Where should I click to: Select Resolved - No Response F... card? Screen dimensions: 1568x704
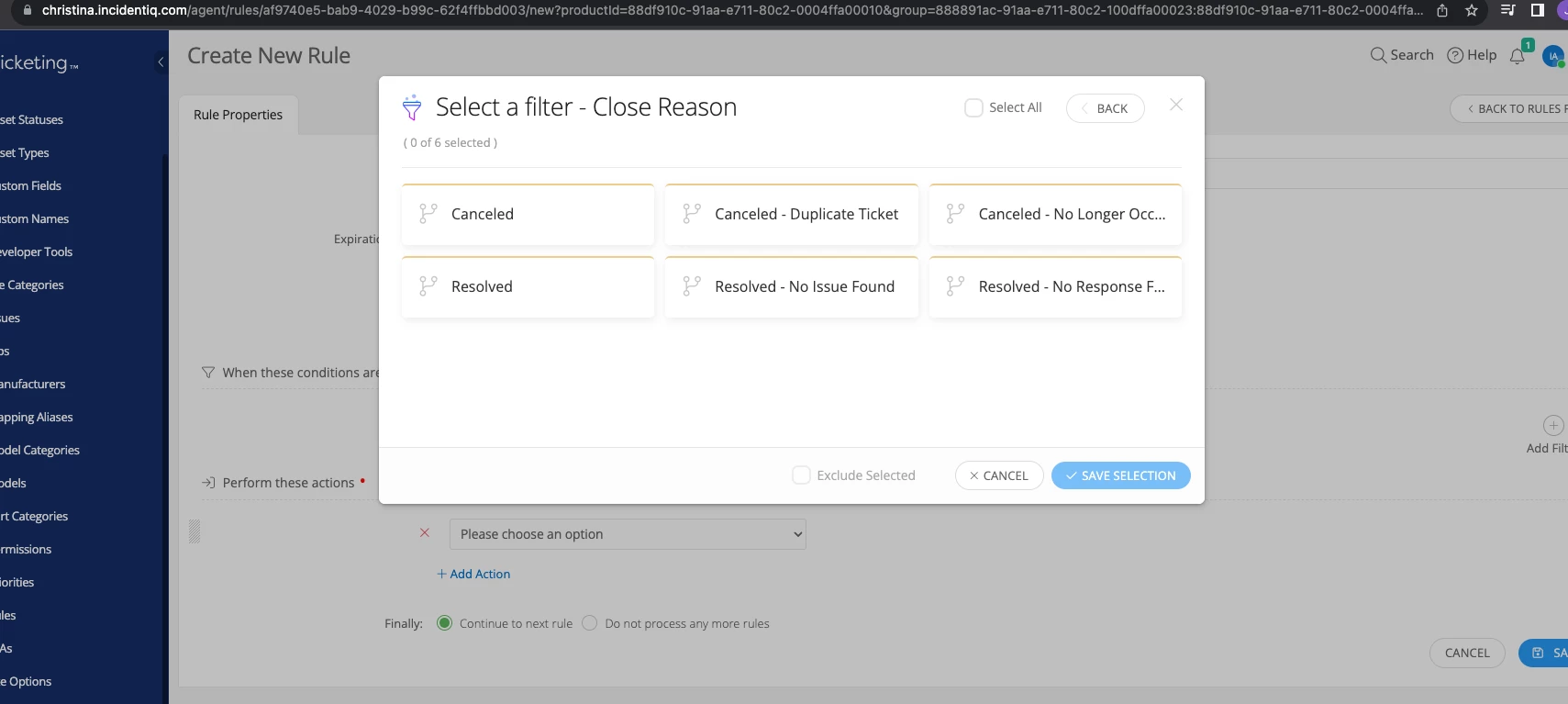[1055, 286]
